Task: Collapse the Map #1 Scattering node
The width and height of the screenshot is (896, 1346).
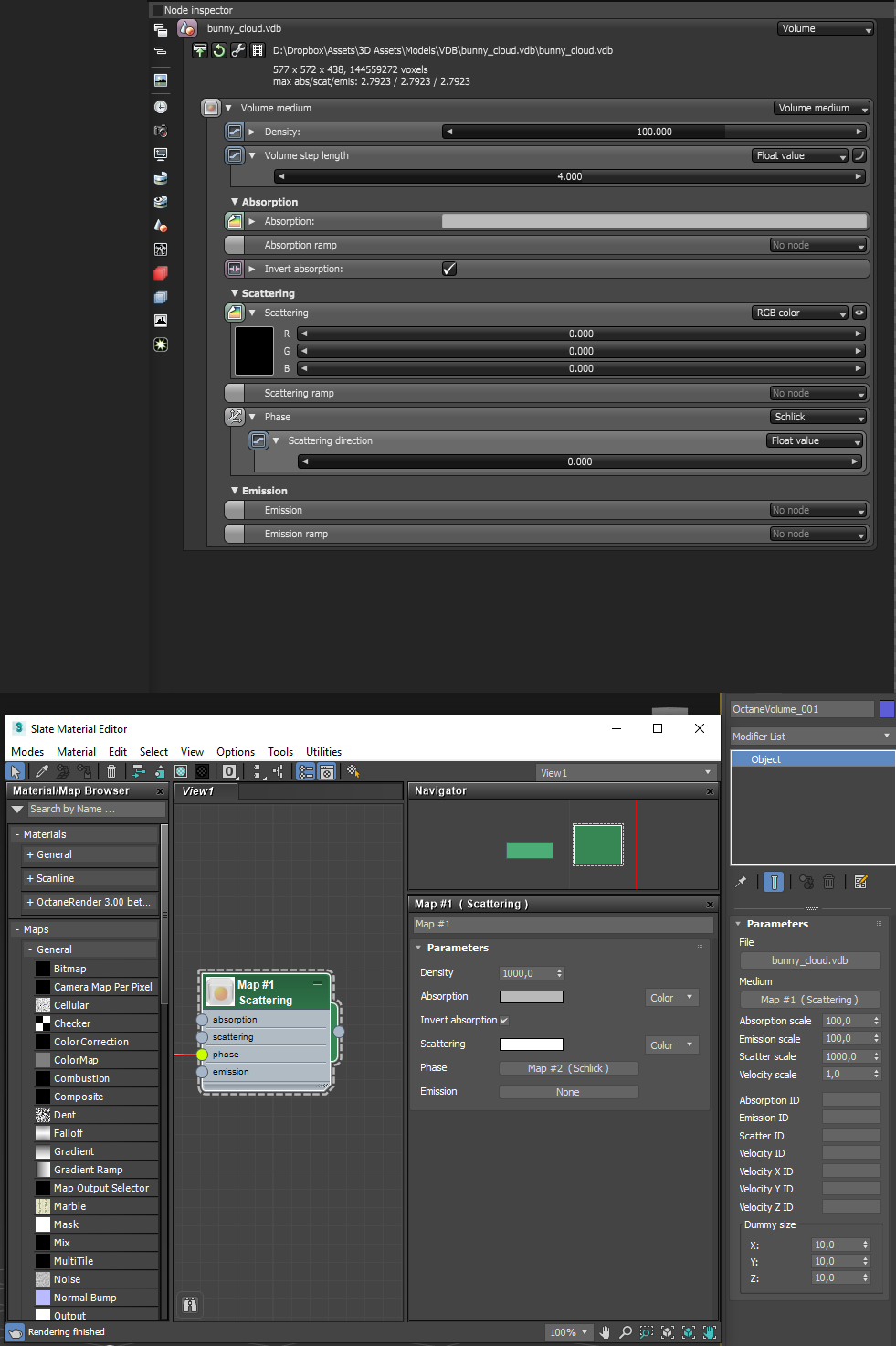Action: (x=317, y=984)
